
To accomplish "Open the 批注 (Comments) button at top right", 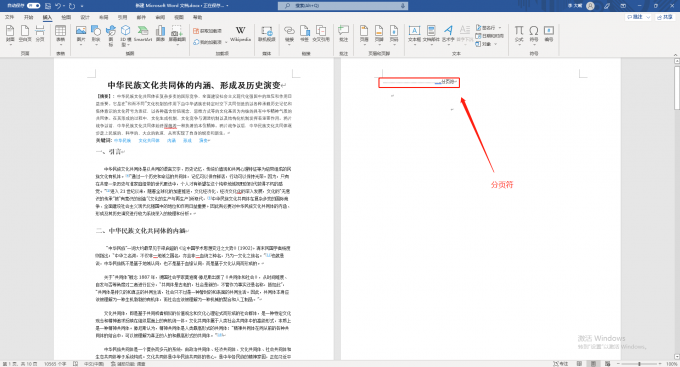I will point(638,17).
